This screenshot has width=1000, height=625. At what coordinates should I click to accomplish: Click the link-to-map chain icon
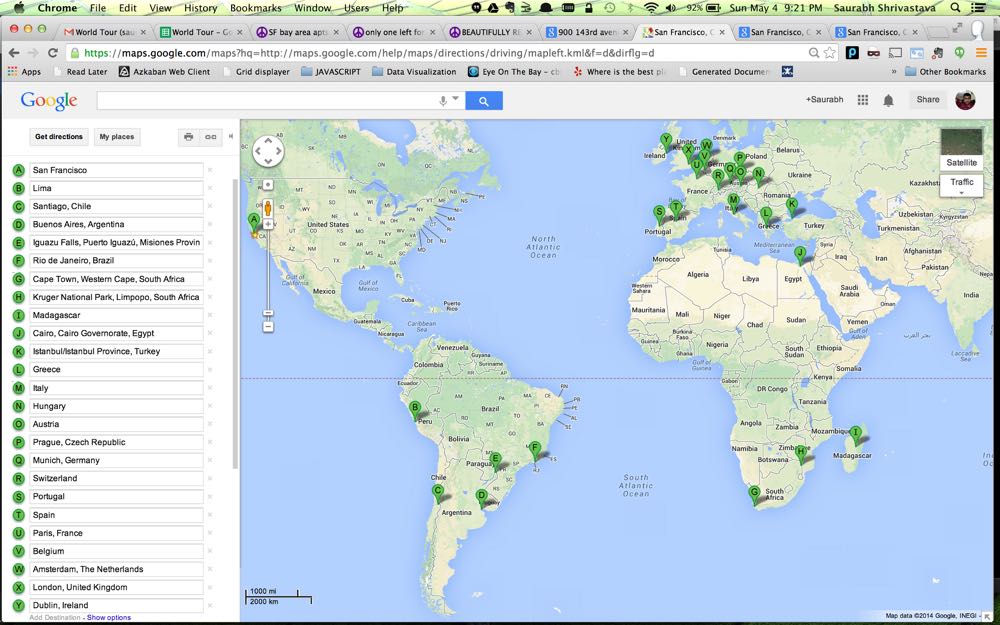point(210,137)
